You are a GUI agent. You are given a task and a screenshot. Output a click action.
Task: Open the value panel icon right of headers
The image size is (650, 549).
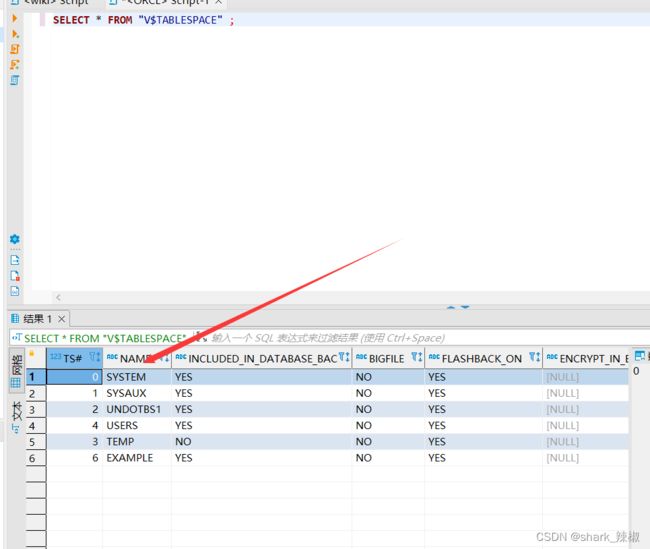pos(640,356)
